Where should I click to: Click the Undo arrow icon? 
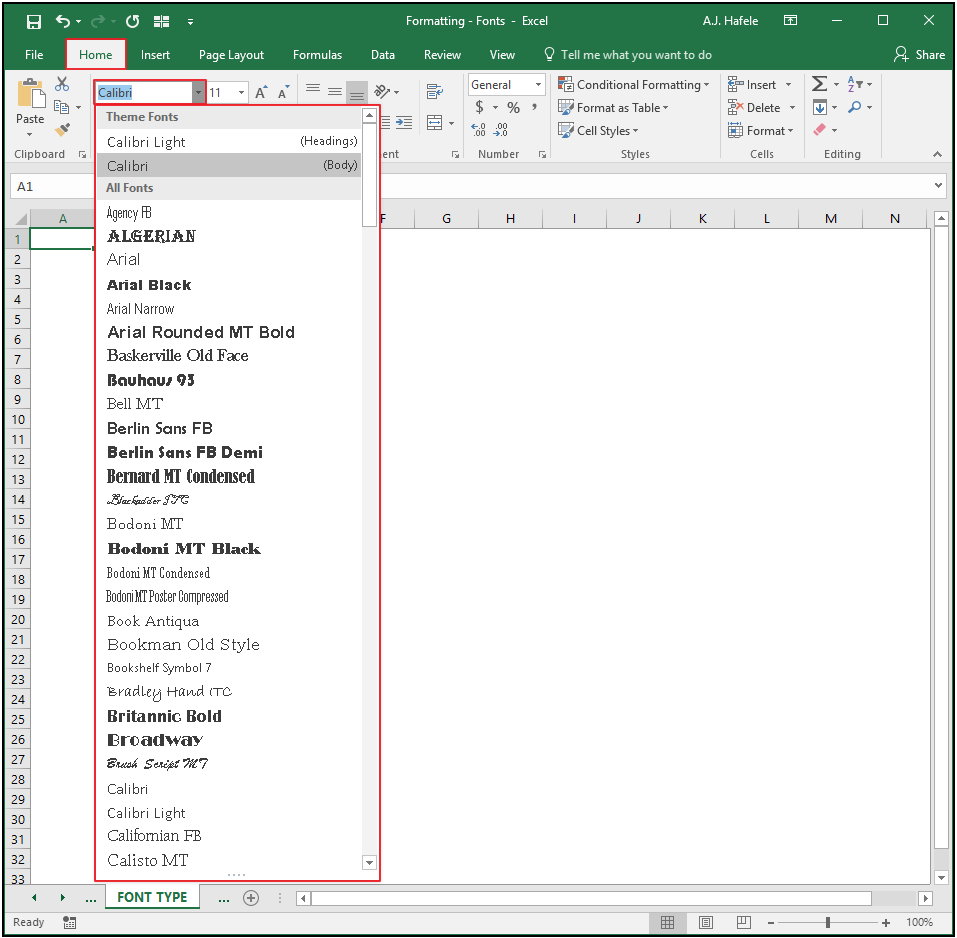(63, 21)
